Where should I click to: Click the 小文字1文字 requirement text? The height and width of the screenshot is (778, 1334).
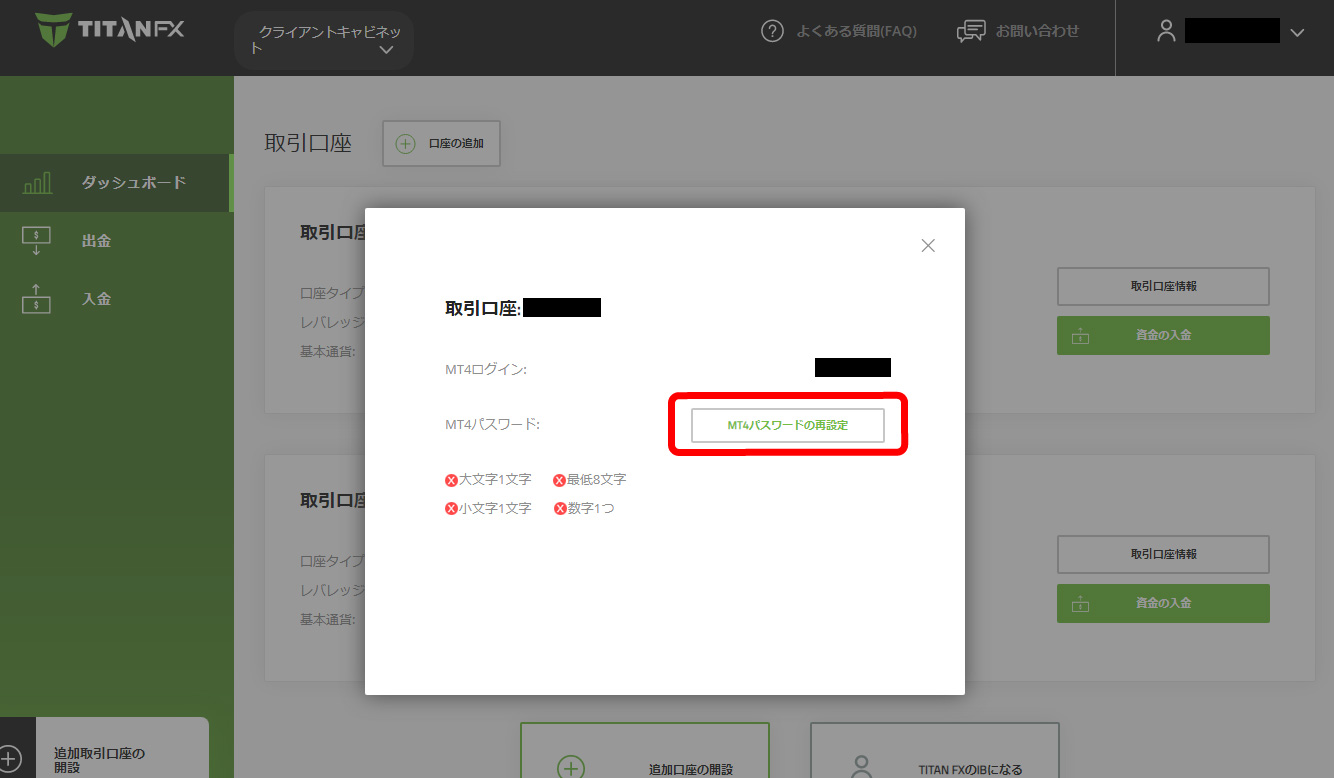[495, 508]
